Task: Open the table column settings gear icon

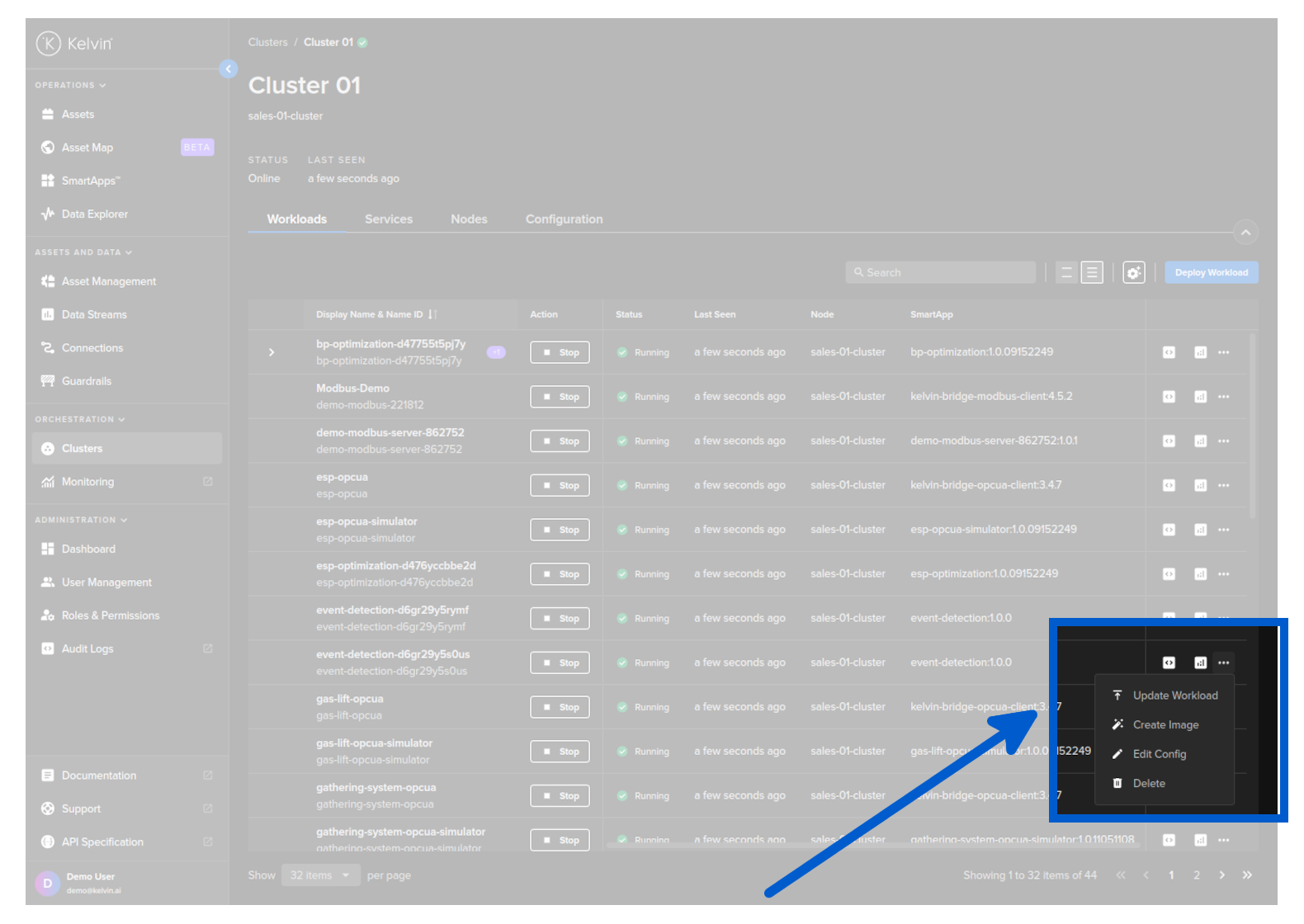Action: coord(1133,272)
